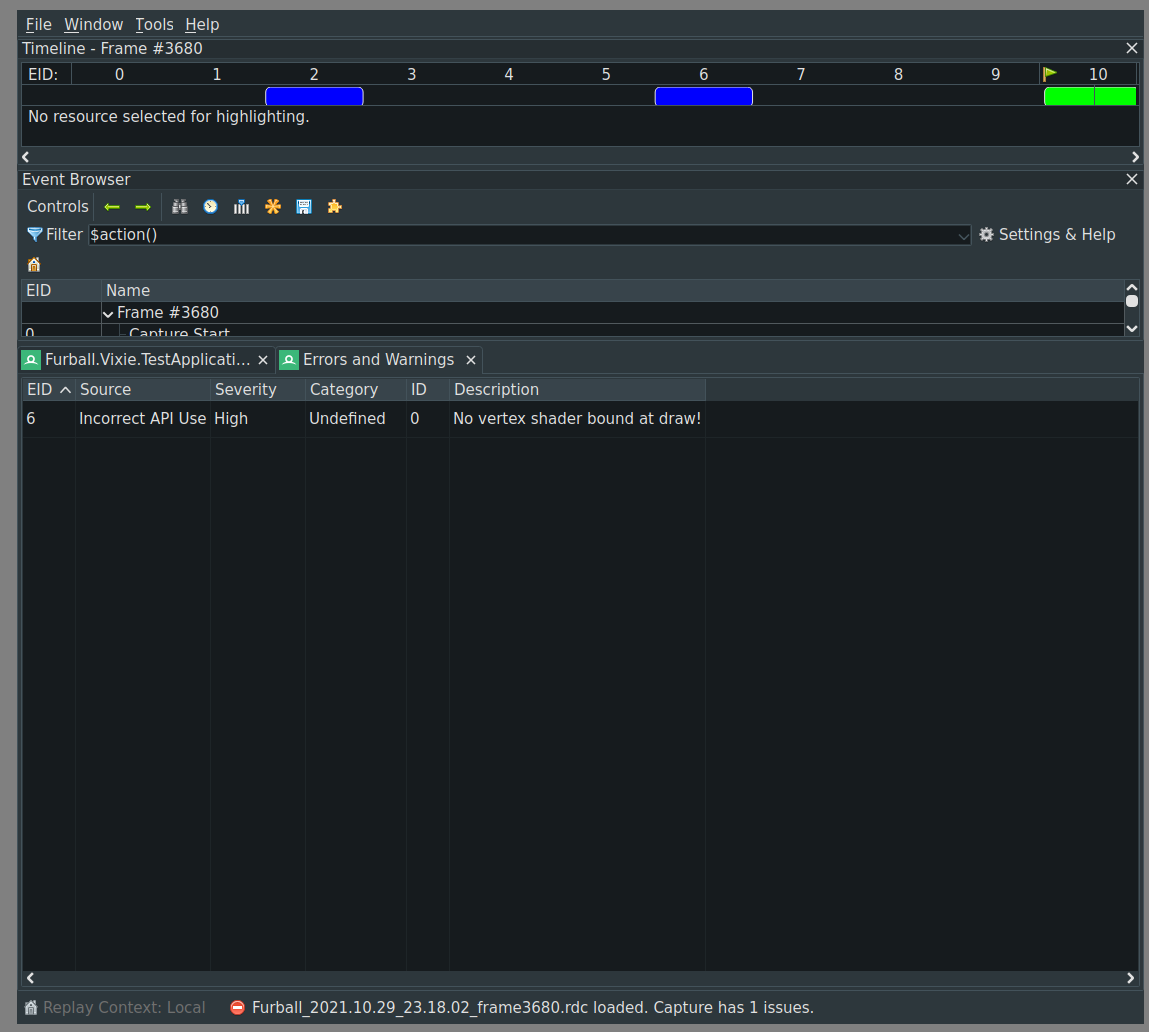
Task: Click the blue timeline bar under EID 6
Action: [x=703, y=96]
